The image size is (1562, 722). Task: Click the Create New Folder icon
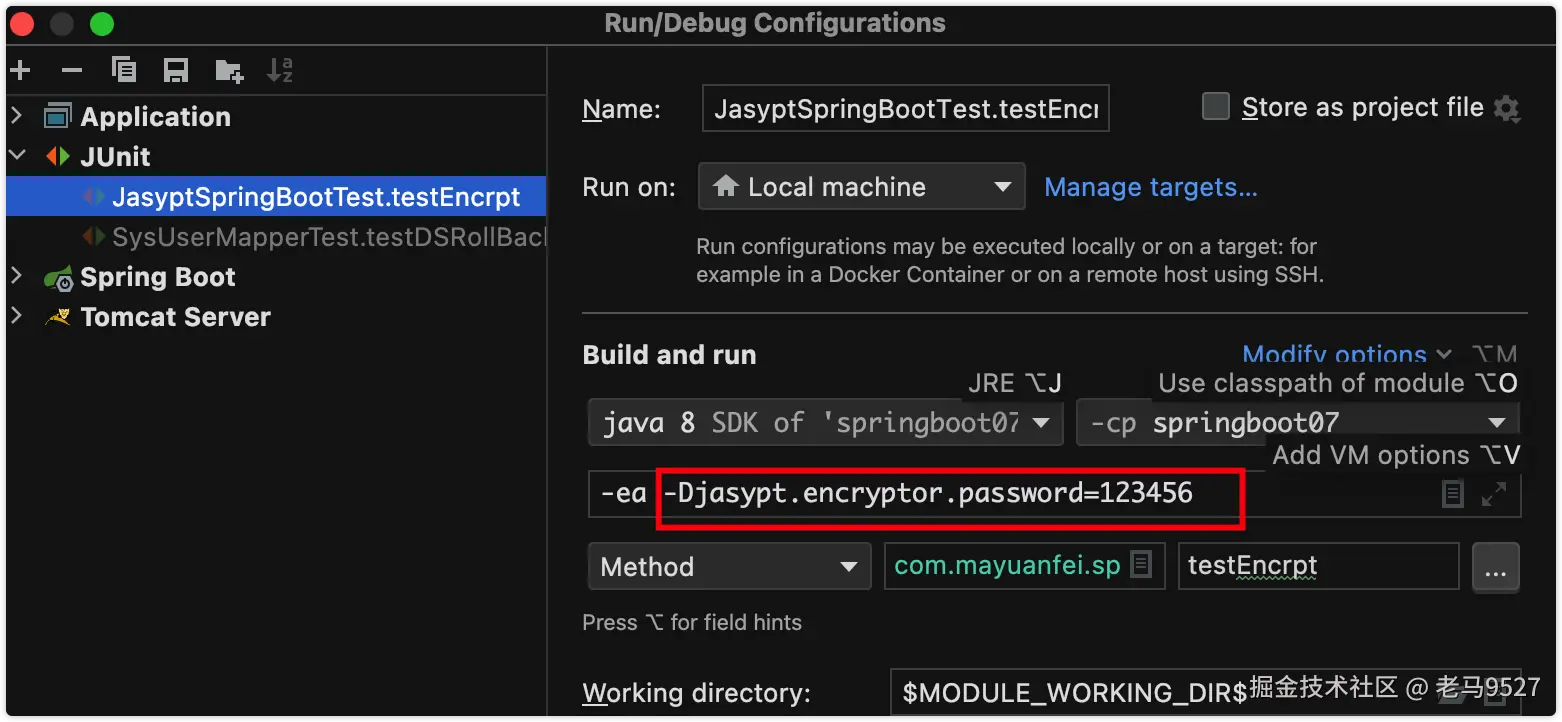click(229, 70)
